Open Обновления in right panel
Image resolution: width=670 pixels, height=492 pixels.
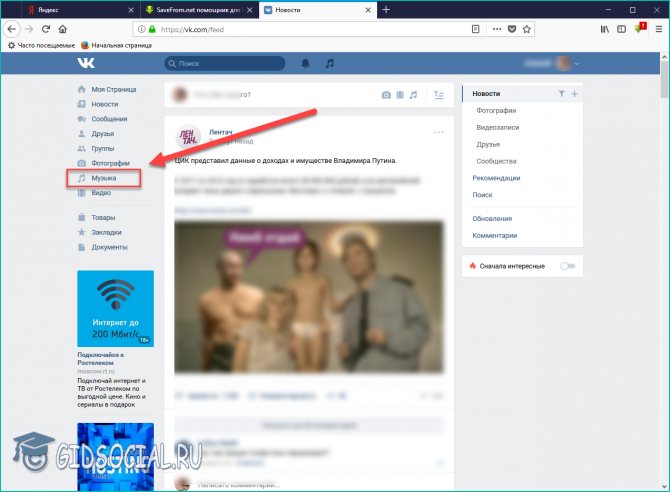point(492,218)
